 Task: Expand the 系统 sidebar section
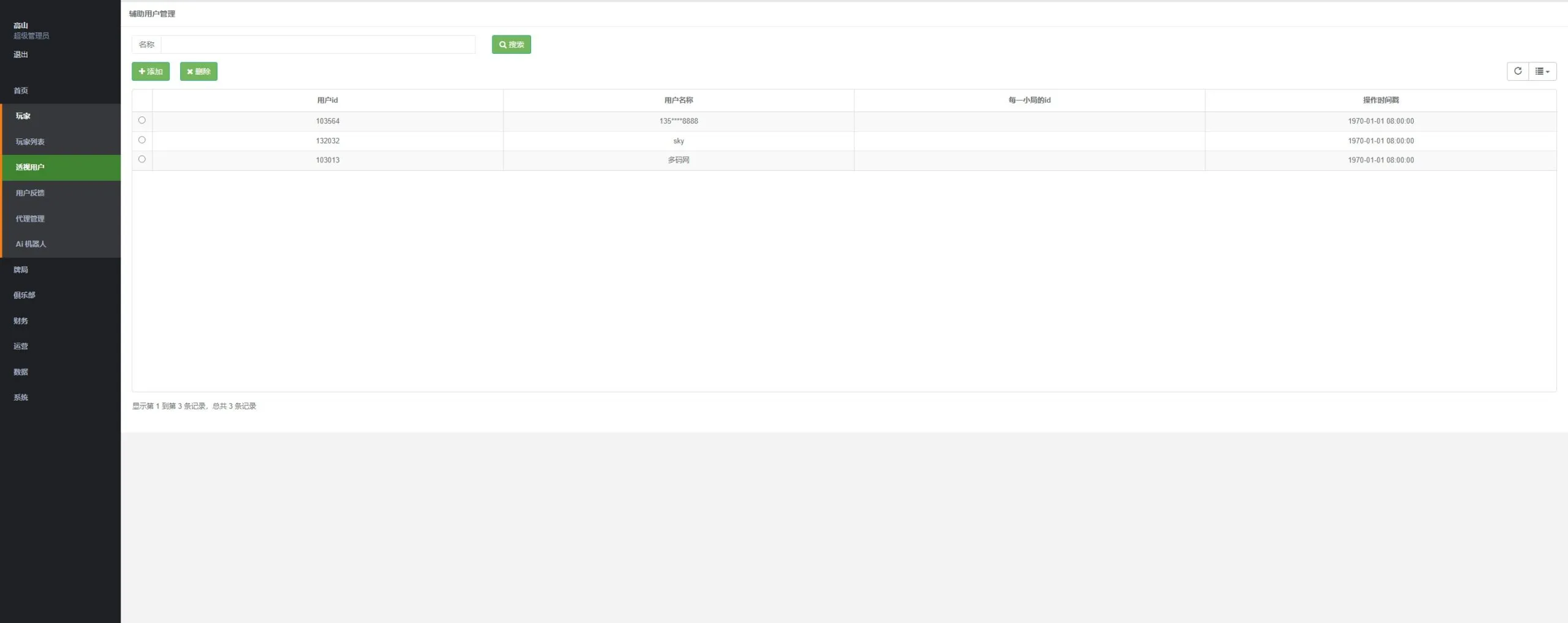(61, 398)
